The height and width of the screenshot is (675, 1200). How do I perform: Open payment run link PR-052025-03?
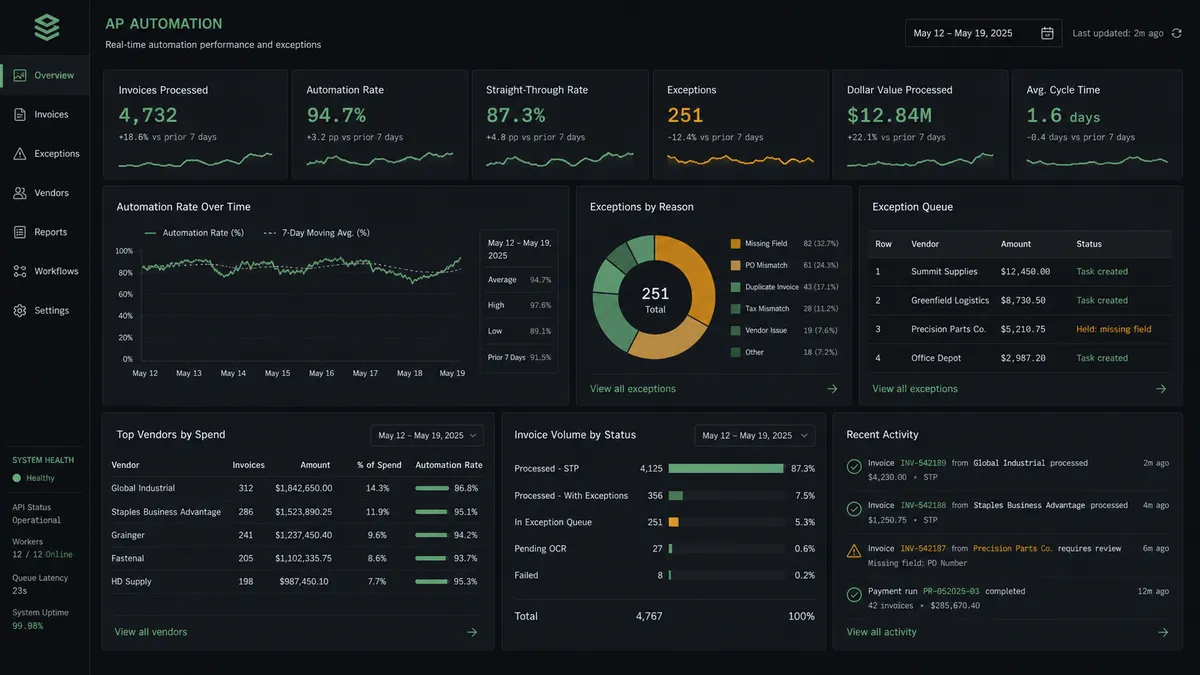[951, 591]
